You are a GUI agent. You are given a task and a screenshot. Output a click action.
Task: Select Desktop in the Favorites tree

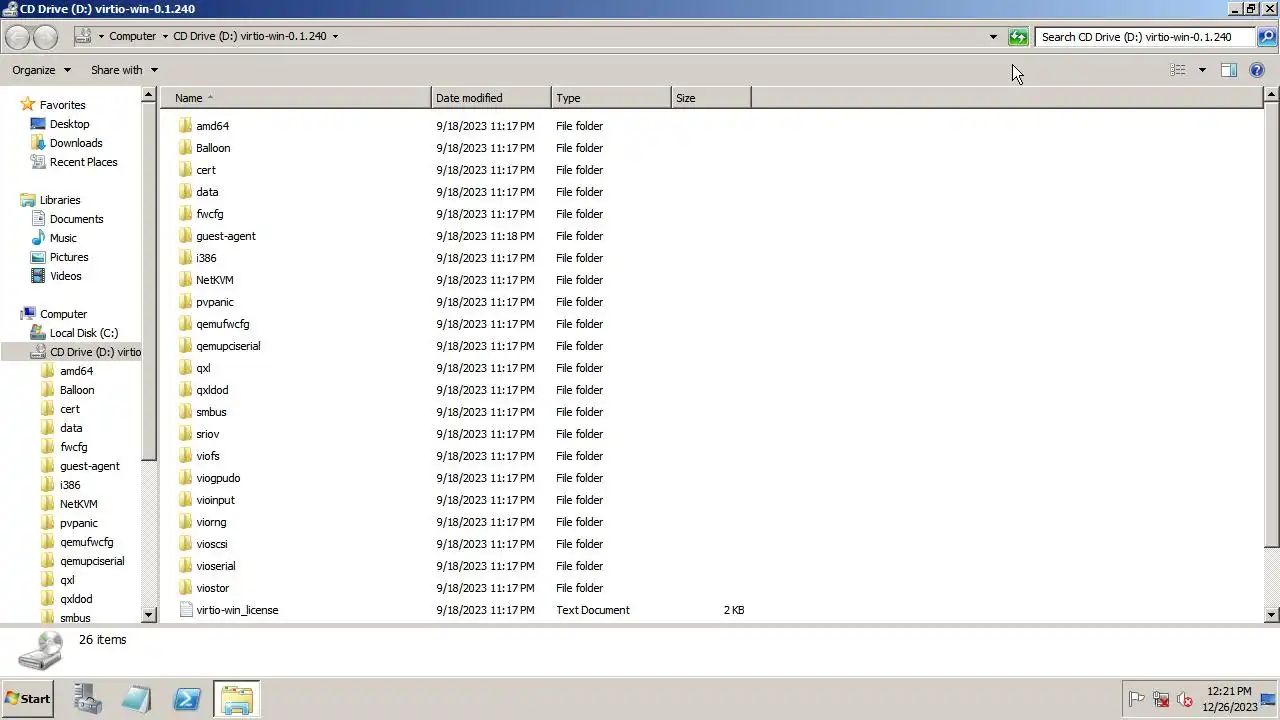click(x=69, y=124)
